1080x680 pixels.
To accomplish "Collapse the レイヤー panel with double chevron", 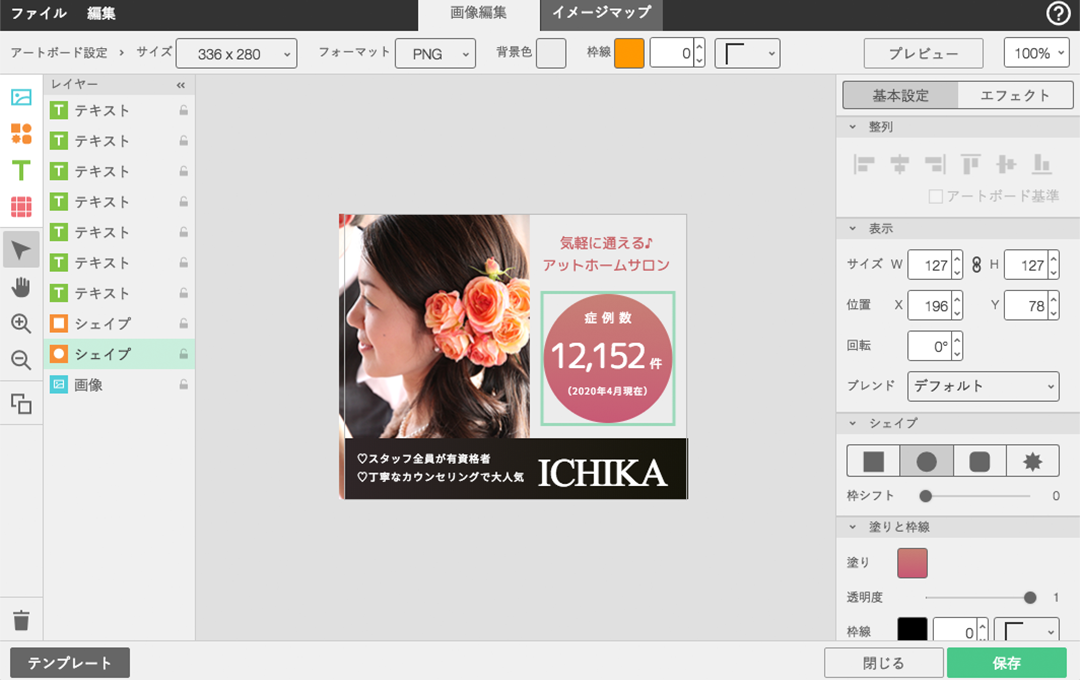I will (180, 85).
